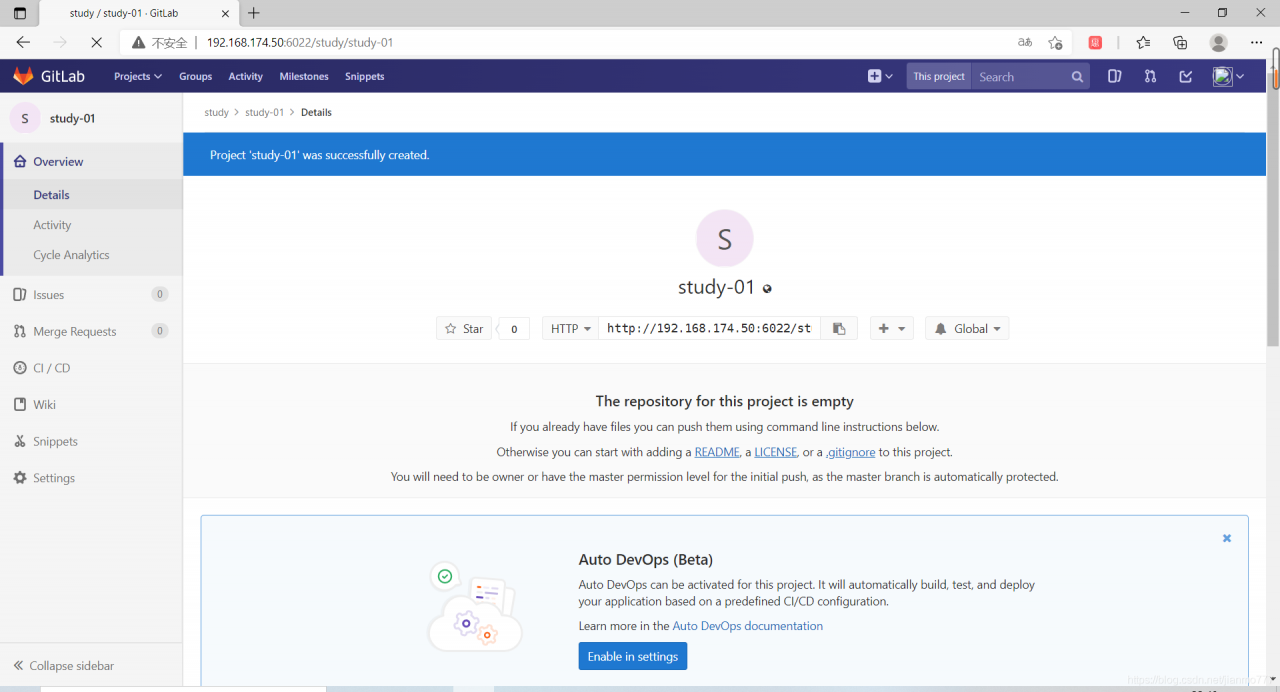
Task: Open the HTTP protocol dropdown
Action: click(570, 328)
